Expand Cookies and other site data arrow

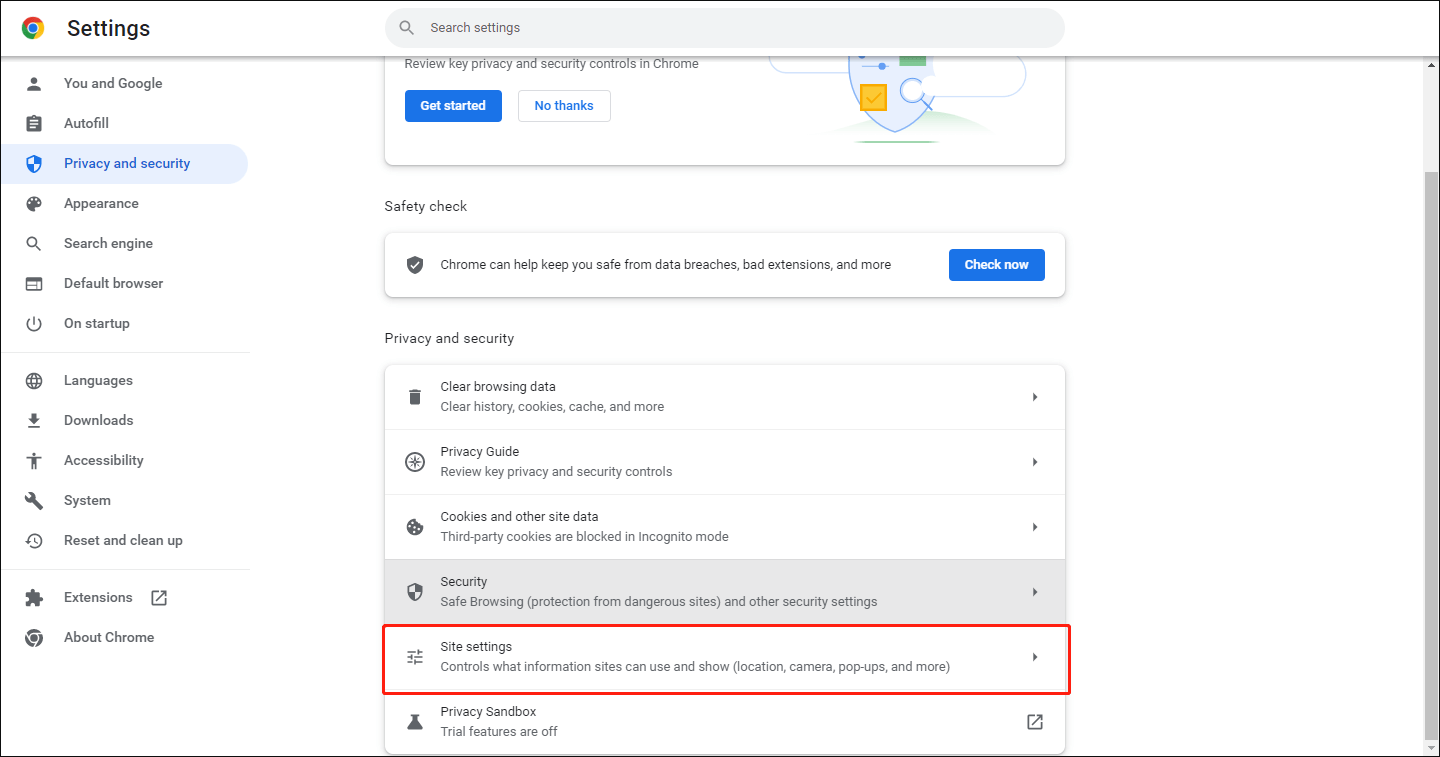[x=1035, y=527]
